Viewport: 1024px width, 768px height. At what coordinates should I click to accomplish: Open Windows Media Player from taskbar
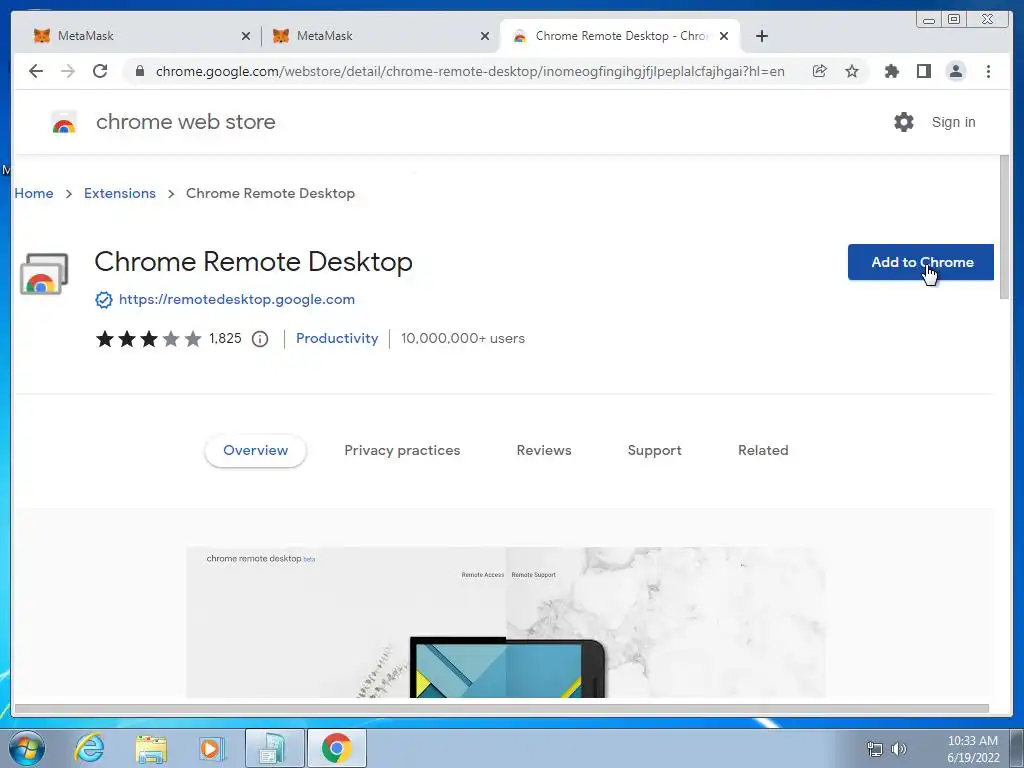(x=212, y=748)
